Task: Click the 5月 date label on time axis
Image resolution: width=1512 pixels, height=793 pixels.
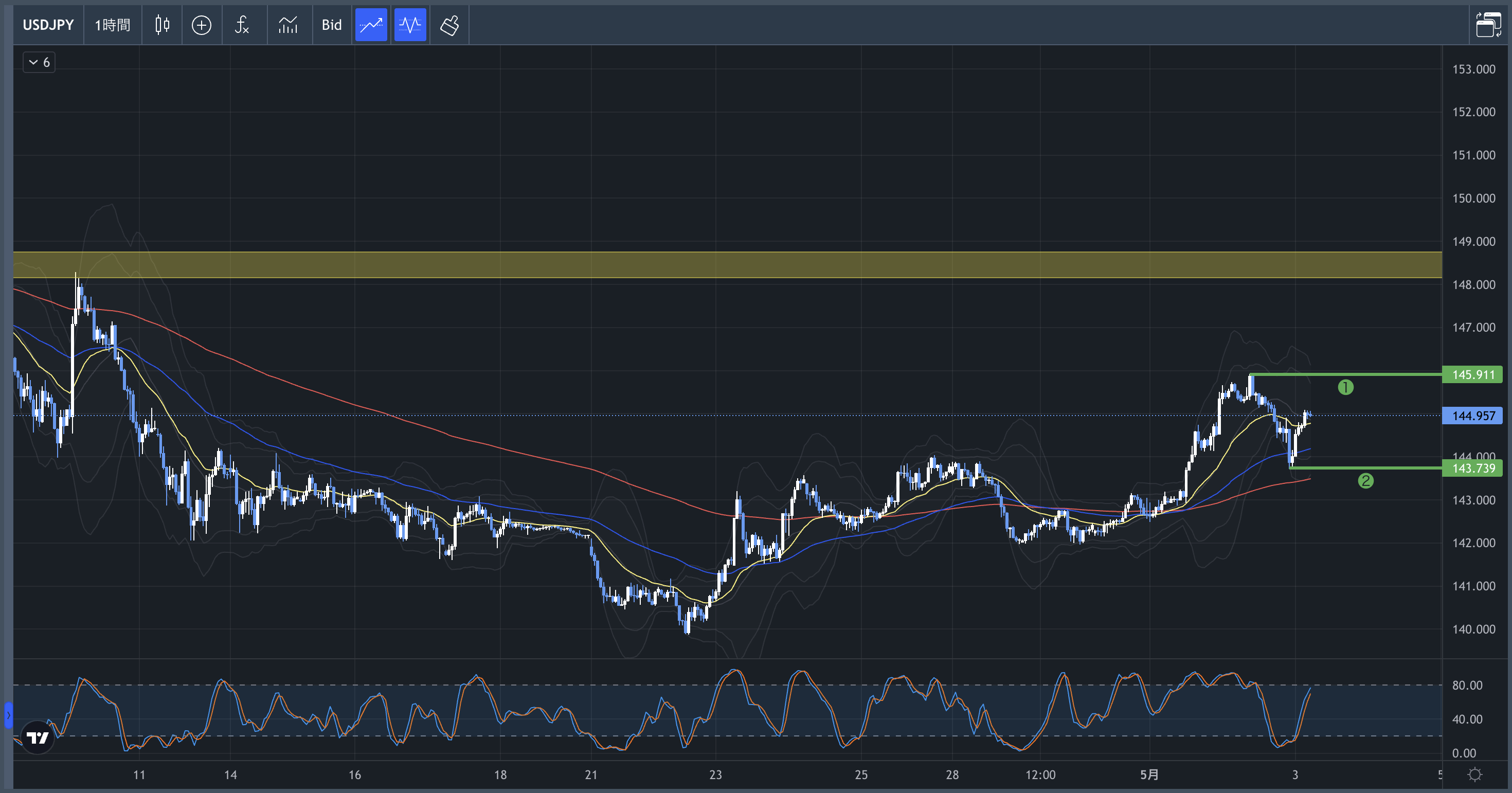Action: (1149, 775)
